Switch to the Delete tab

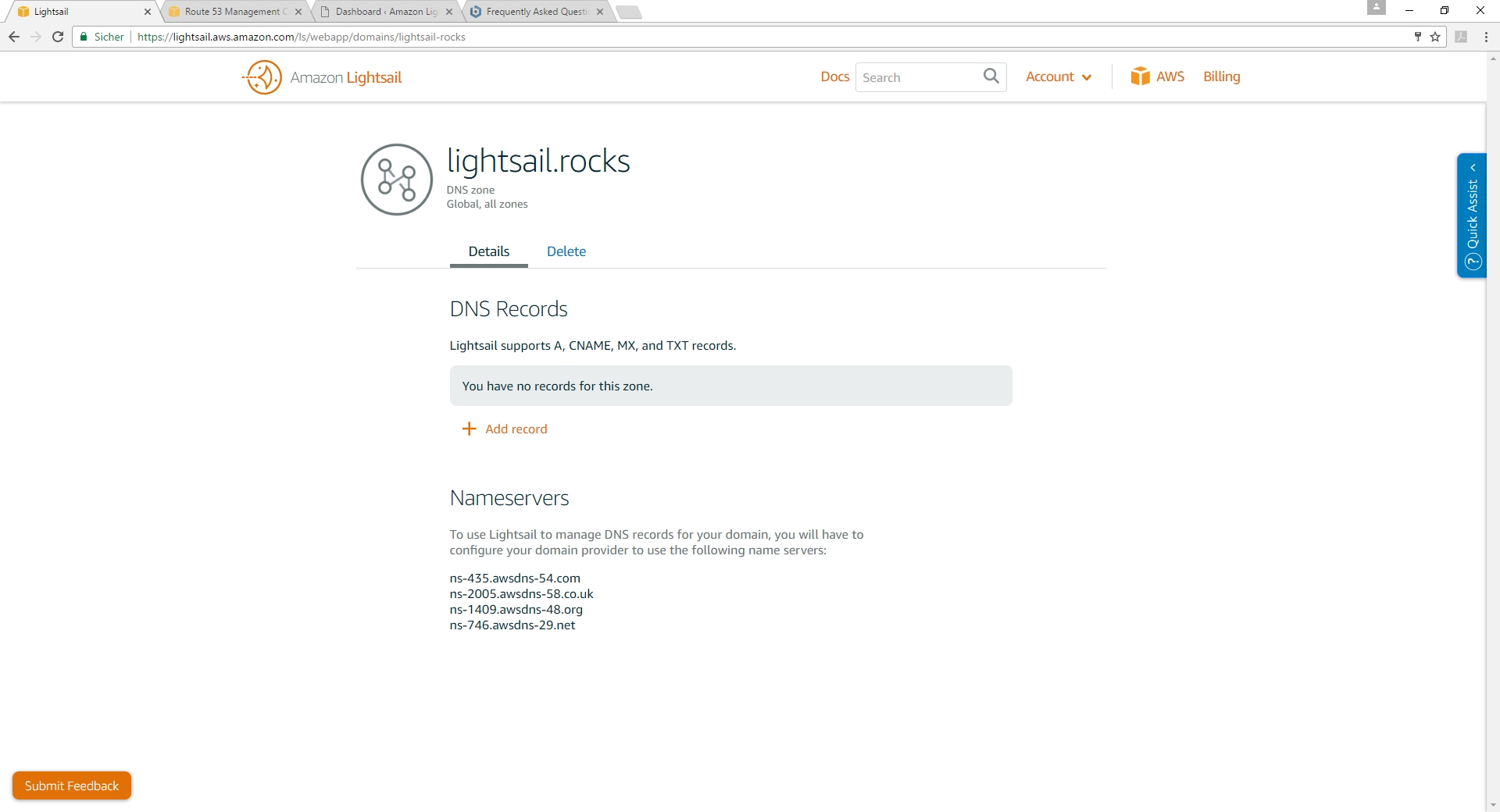(566, 251)
